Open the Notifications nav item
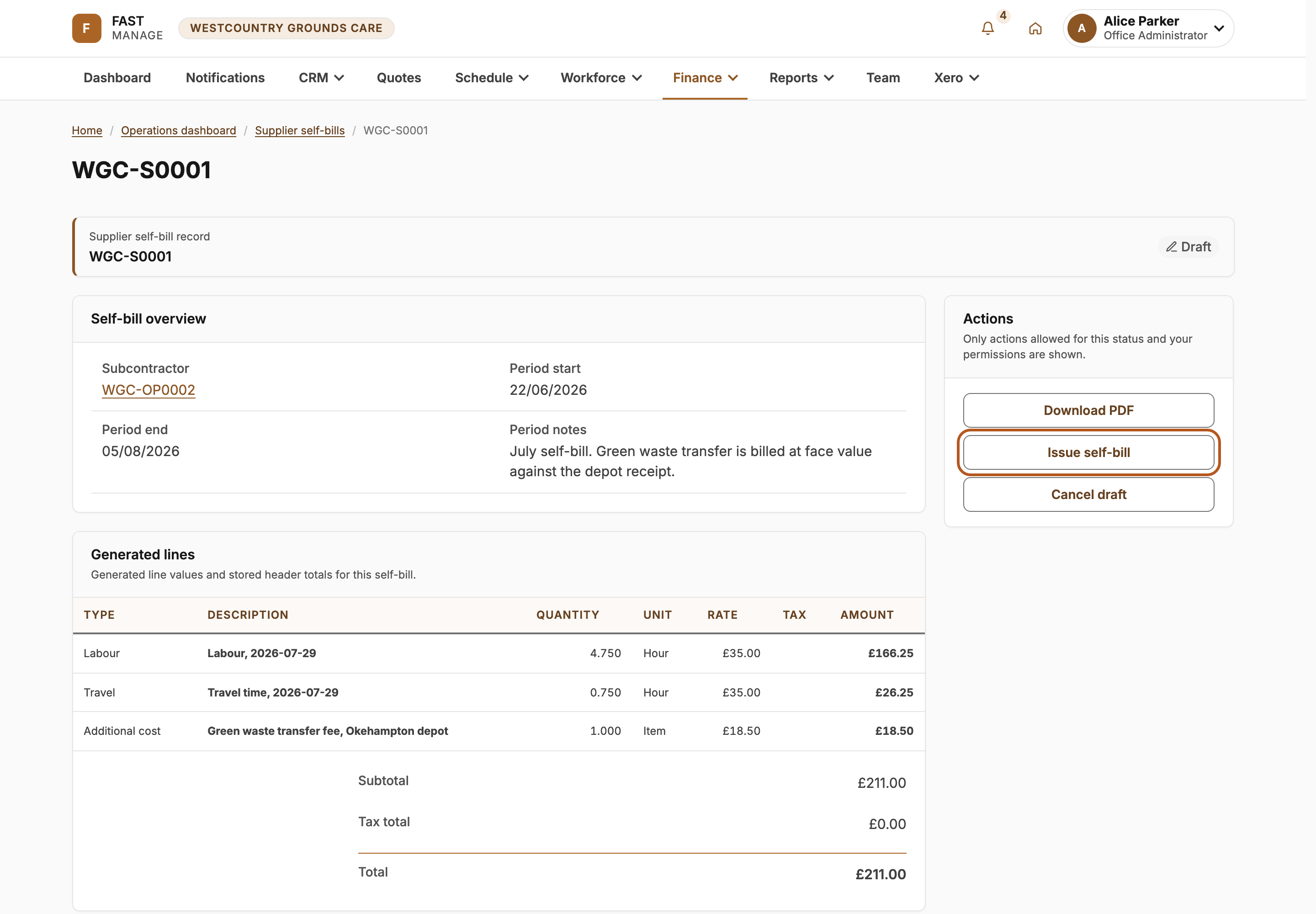The width and height of the screenshot is (1316, 914). click(x=225, y=78)
